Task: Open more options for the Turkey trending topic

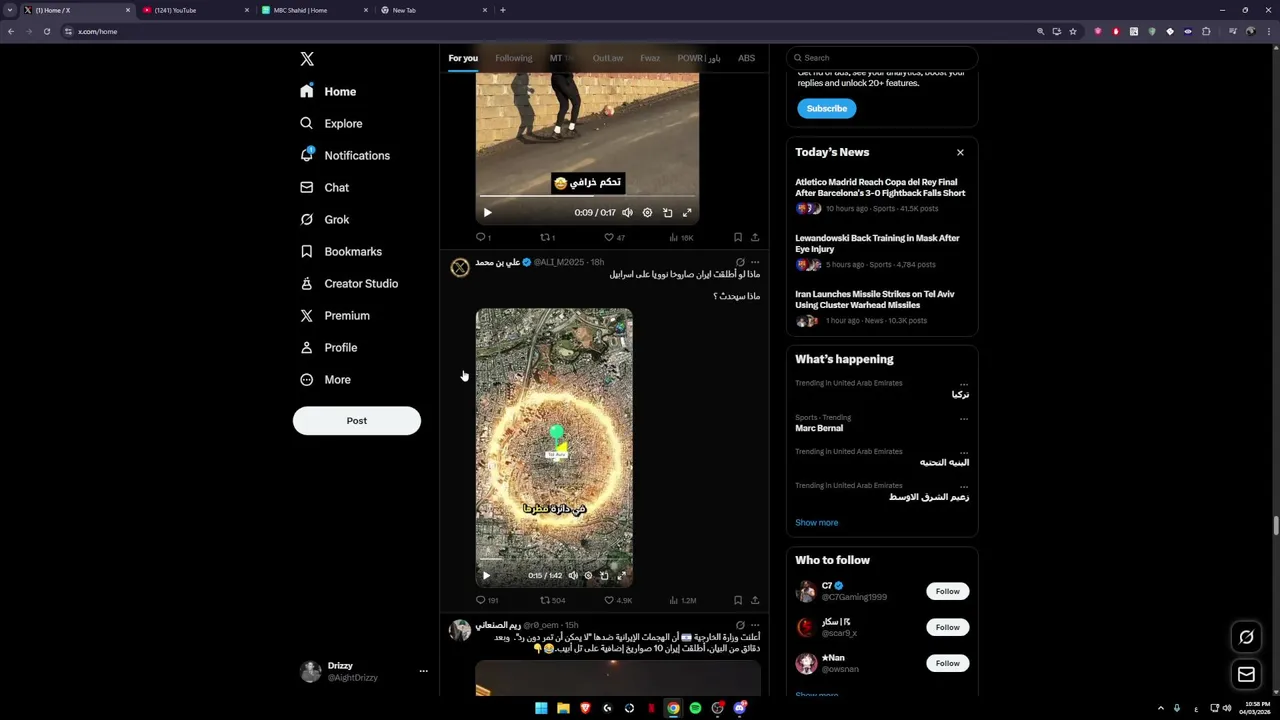Action: click(964, 384)
